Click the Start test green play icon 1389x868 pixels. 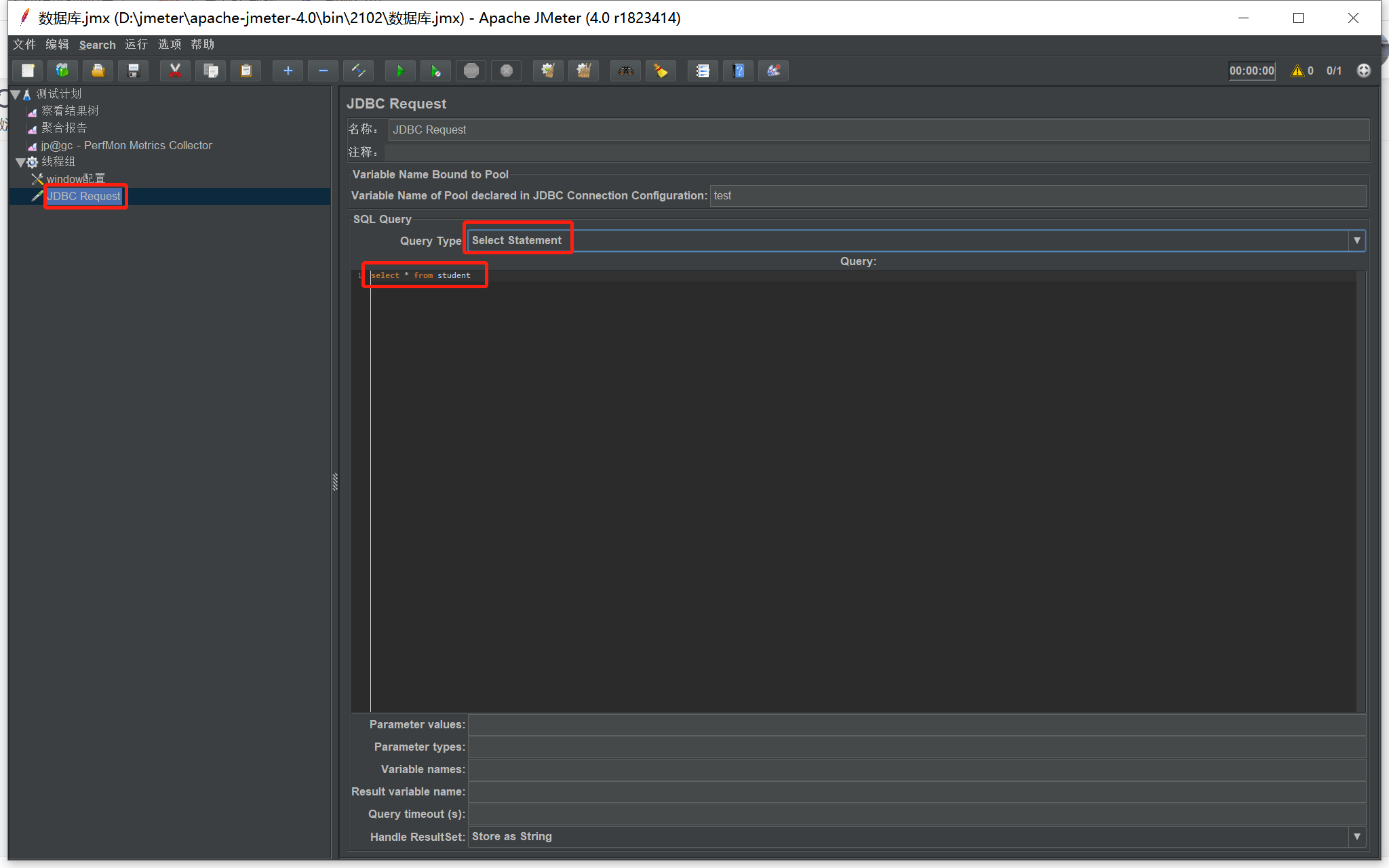coord(400,71)
